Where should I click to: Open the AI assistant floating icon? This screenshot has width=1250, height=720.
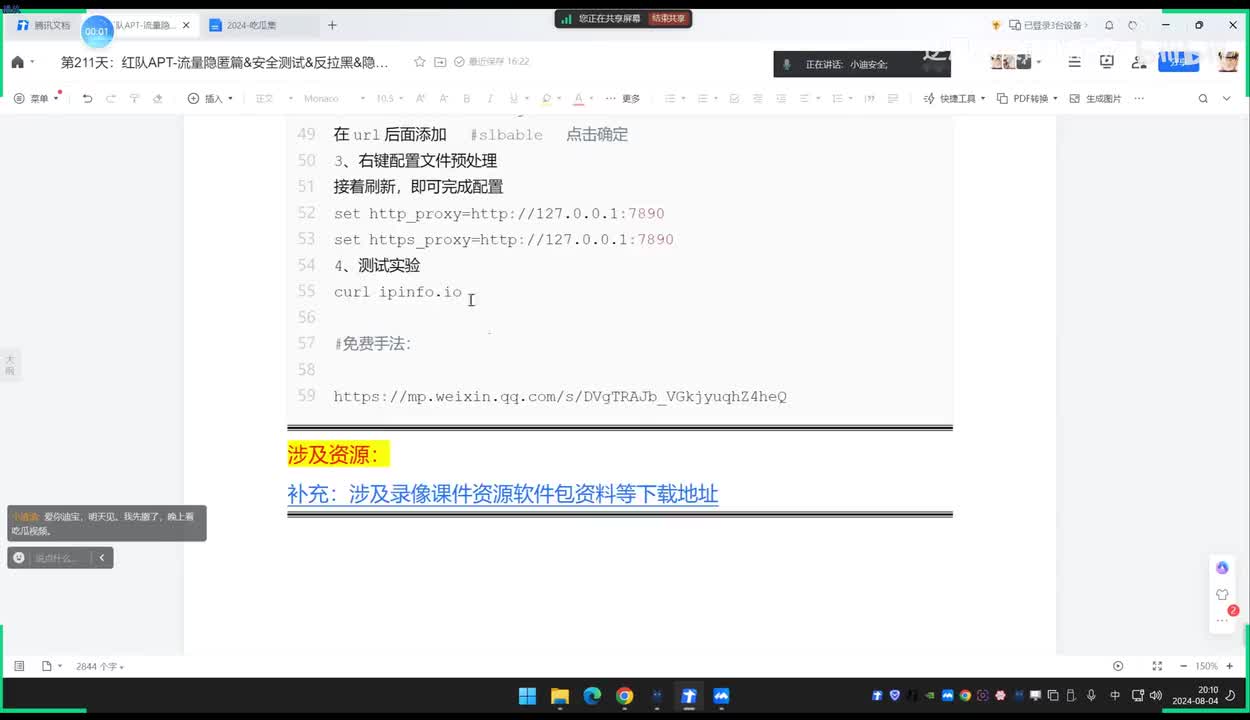pyautogui.click(x=1222, y=568)
